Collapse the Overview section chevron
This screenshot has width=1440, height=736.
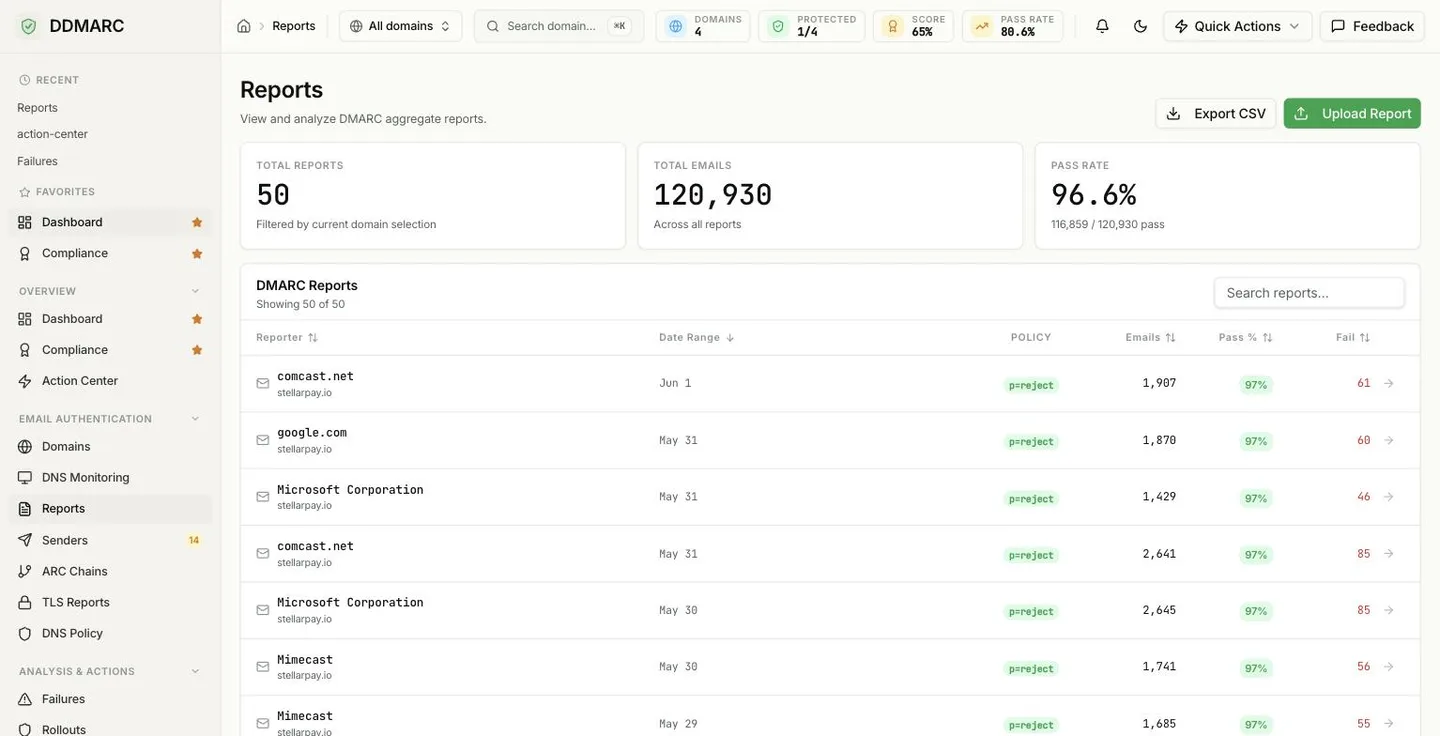195,291
